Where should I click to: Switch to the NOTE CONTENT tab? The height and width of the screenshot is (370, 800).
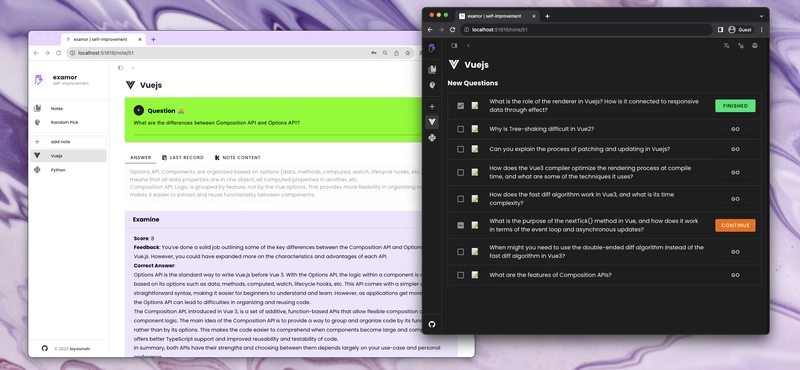pos(238,157)
